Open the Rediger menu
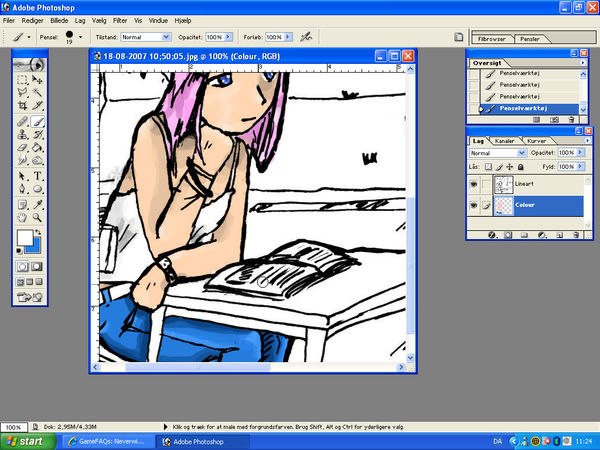The width and height of the screenshot is (600, 450). [33, 21]
